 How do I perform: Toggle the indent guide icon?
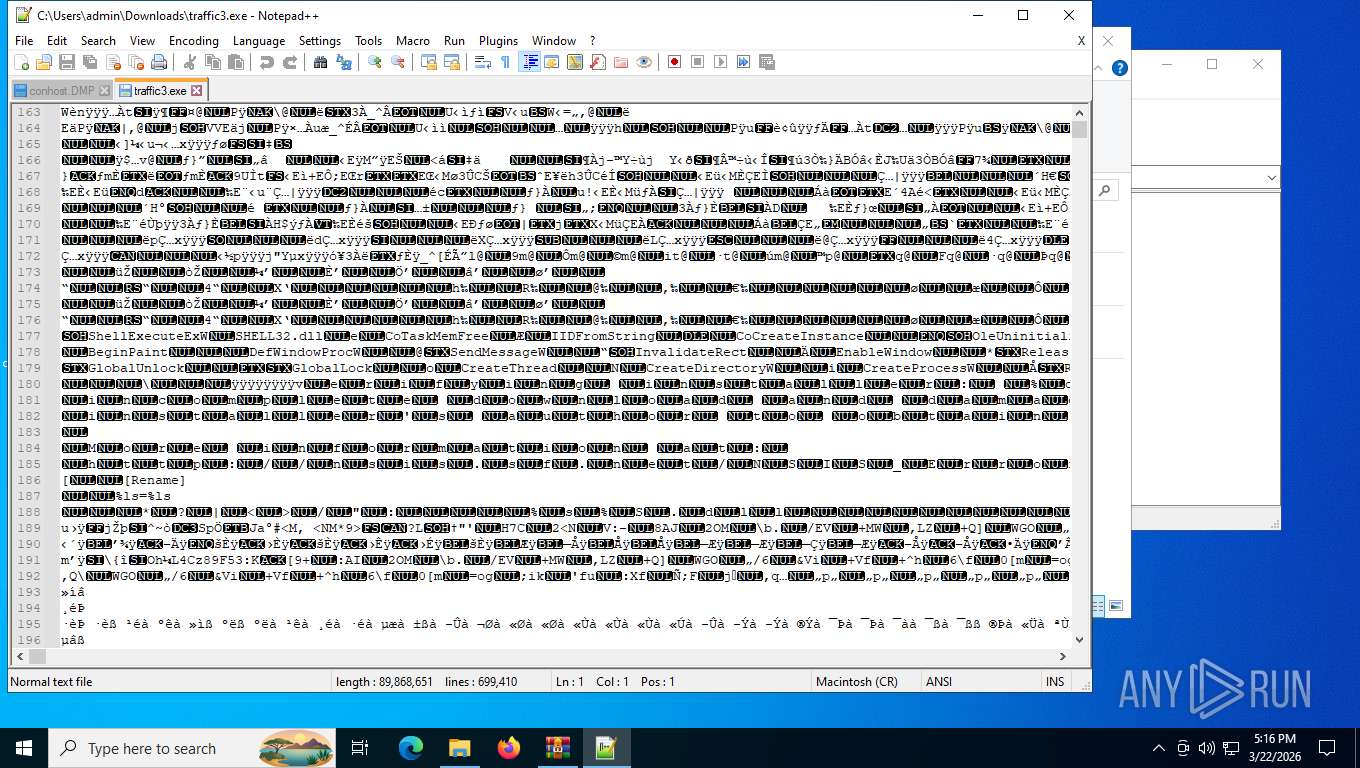[530, 62]
